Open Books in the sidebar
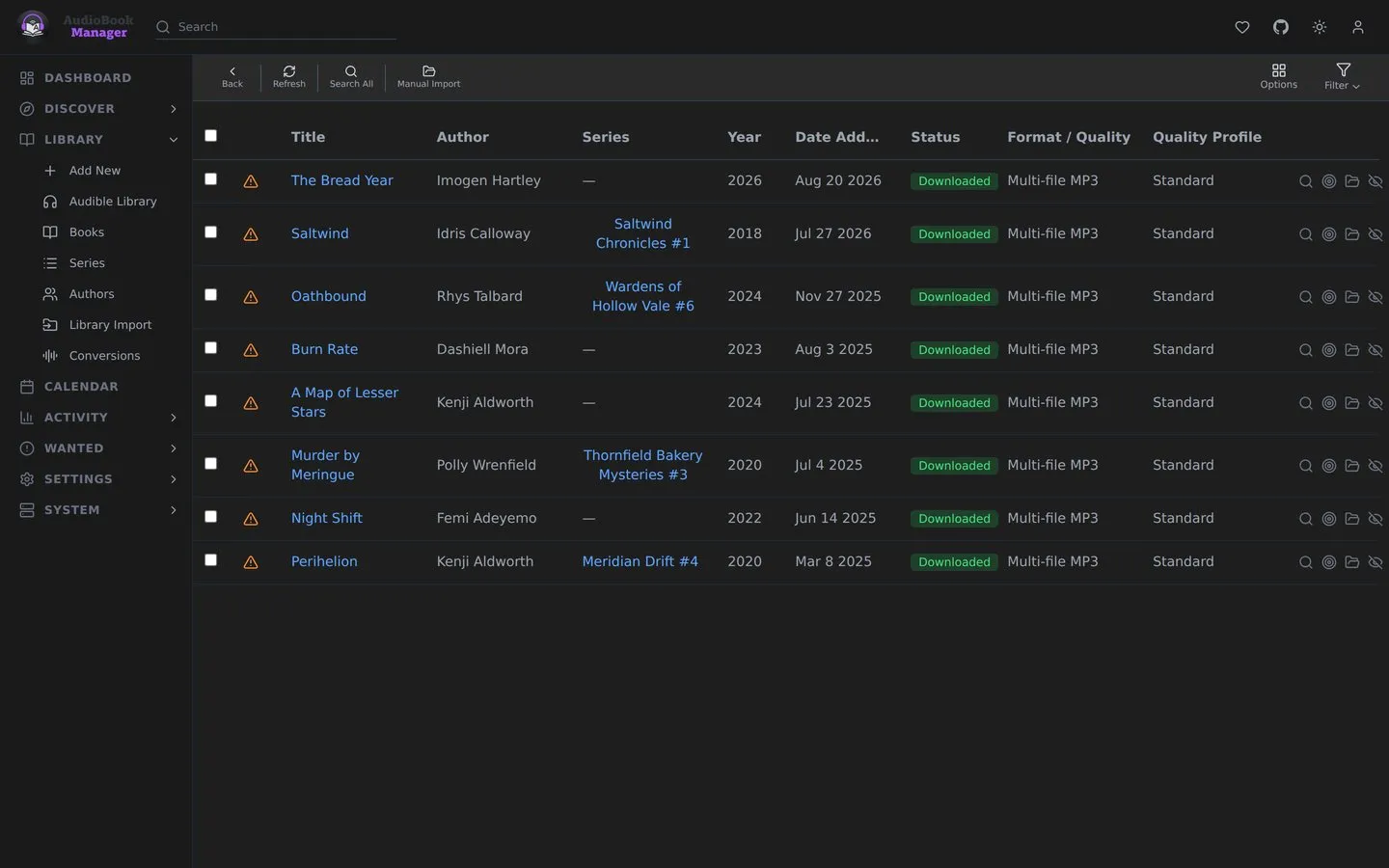 tap(86, 232)
